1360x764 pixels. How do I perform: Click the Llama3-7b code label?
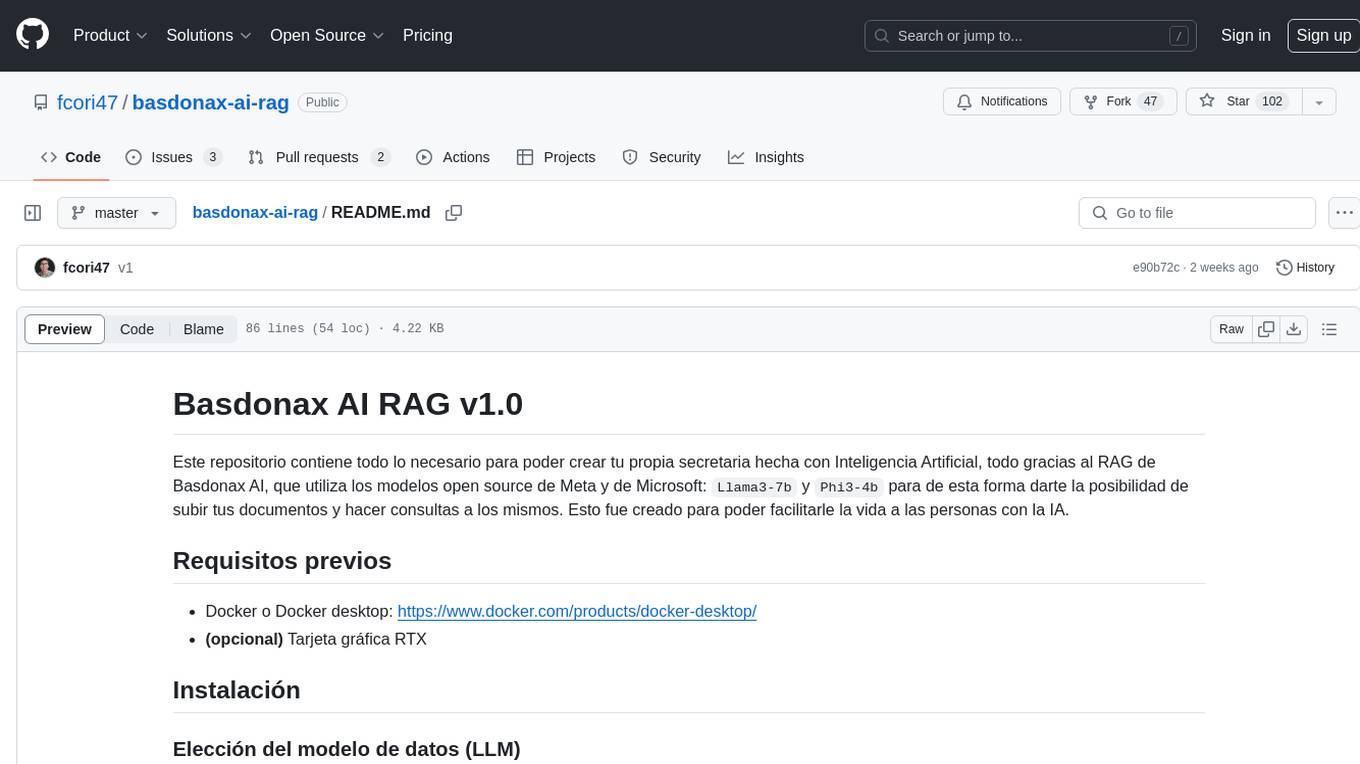click(x=754, y=487)
